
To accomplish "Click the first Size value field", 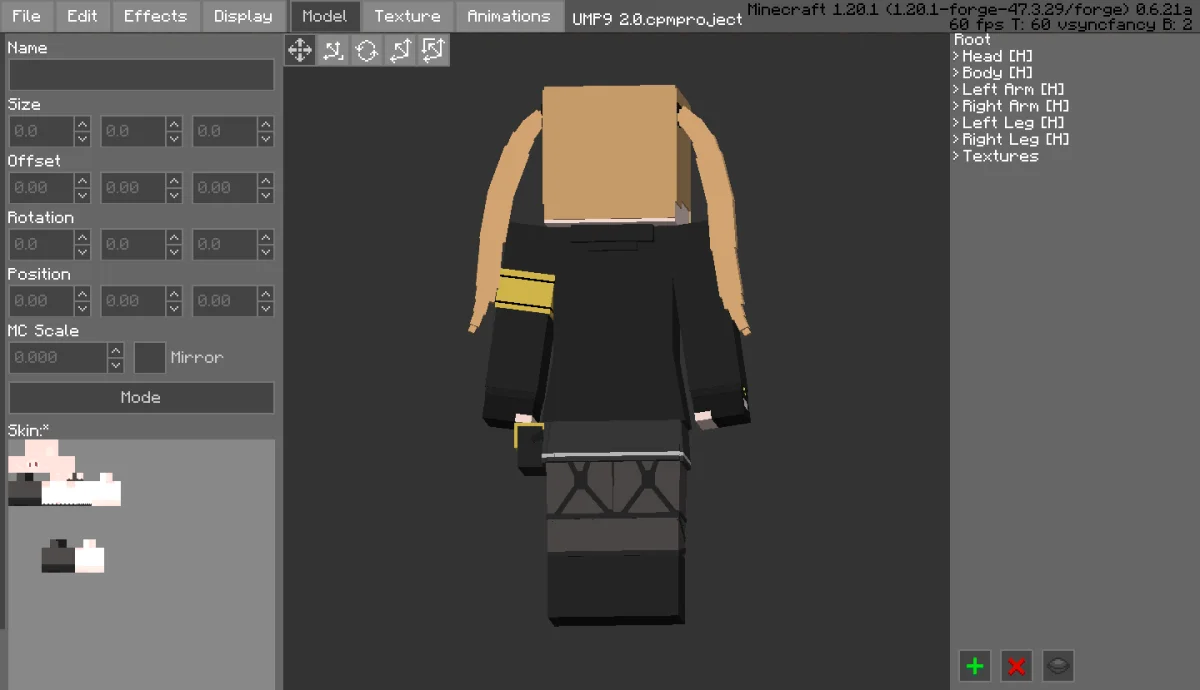I will [41, 131].
